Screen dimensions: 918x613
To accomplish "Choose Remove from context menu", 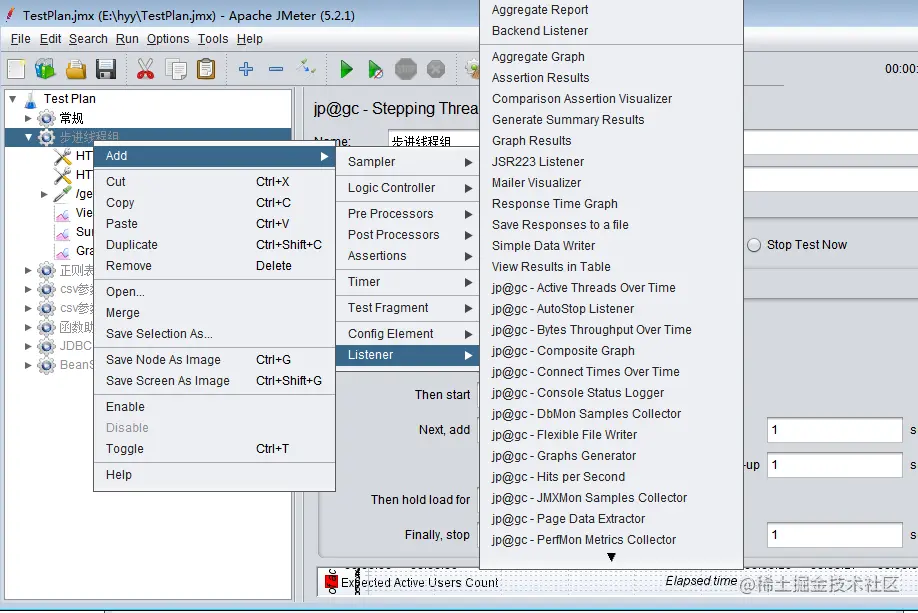I will 214,266.
